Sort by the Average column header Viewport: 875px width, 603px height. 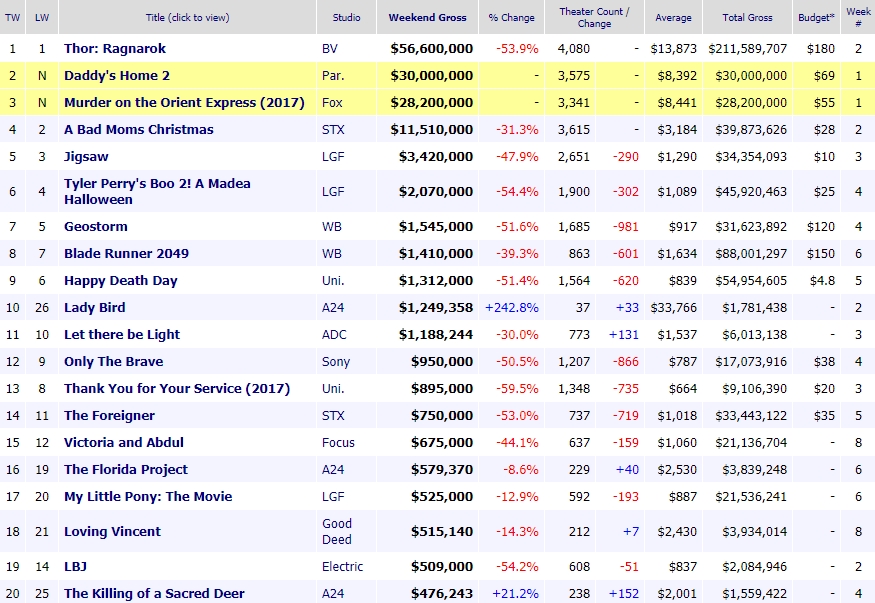tap(674, 17)
